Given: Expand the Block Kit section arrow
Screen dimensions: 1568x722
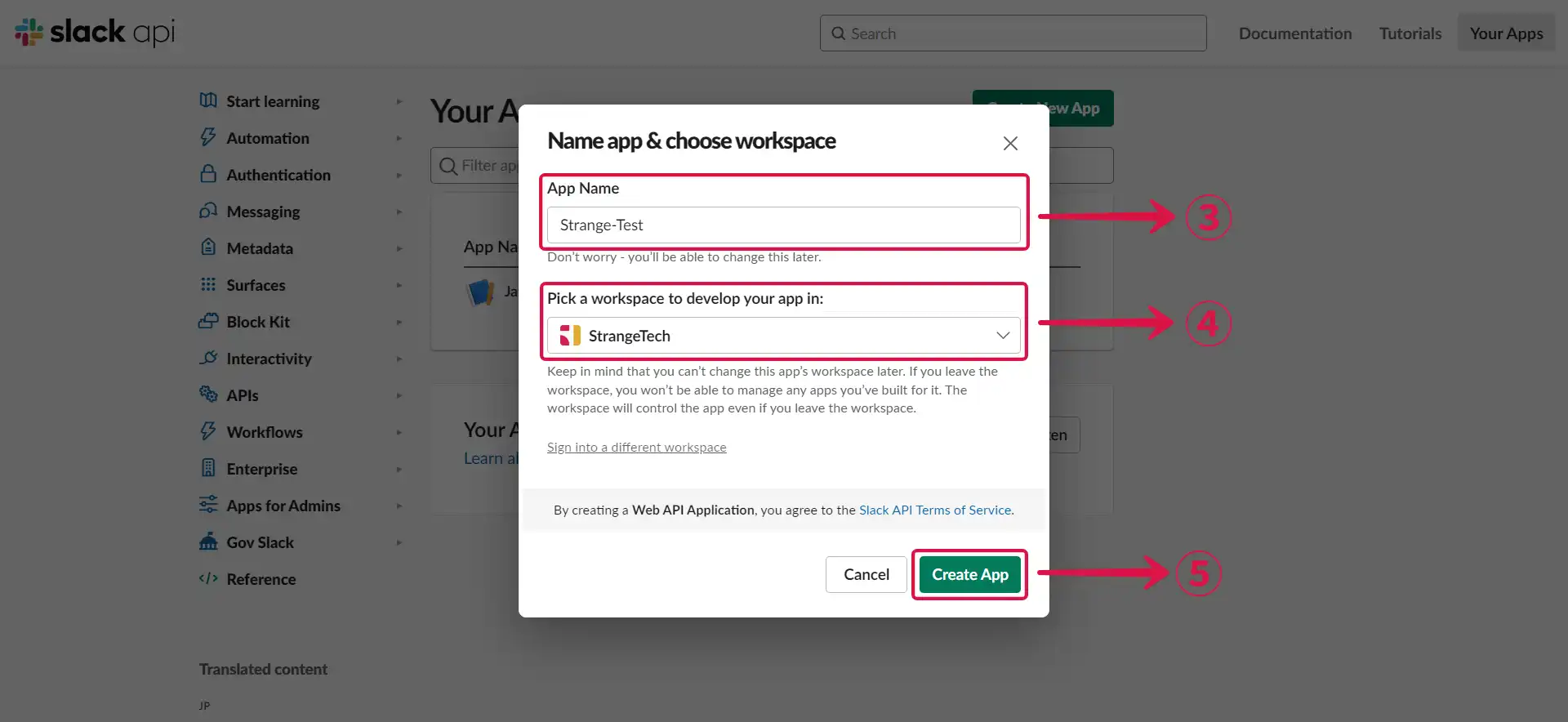Looking at the screenshot, I should pyautogui.click(x=399, y=322).
